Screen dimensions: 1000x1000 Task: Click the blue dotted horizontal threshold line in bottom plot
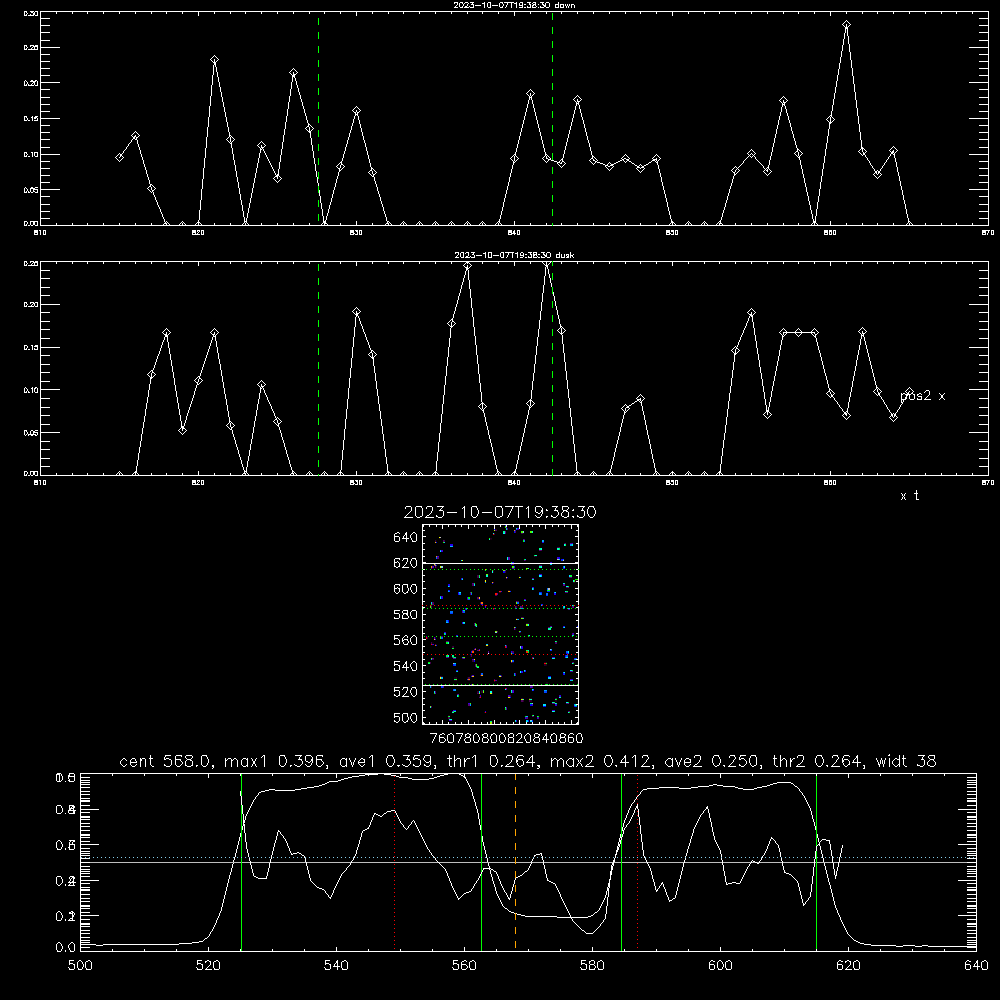coord(528,858)
